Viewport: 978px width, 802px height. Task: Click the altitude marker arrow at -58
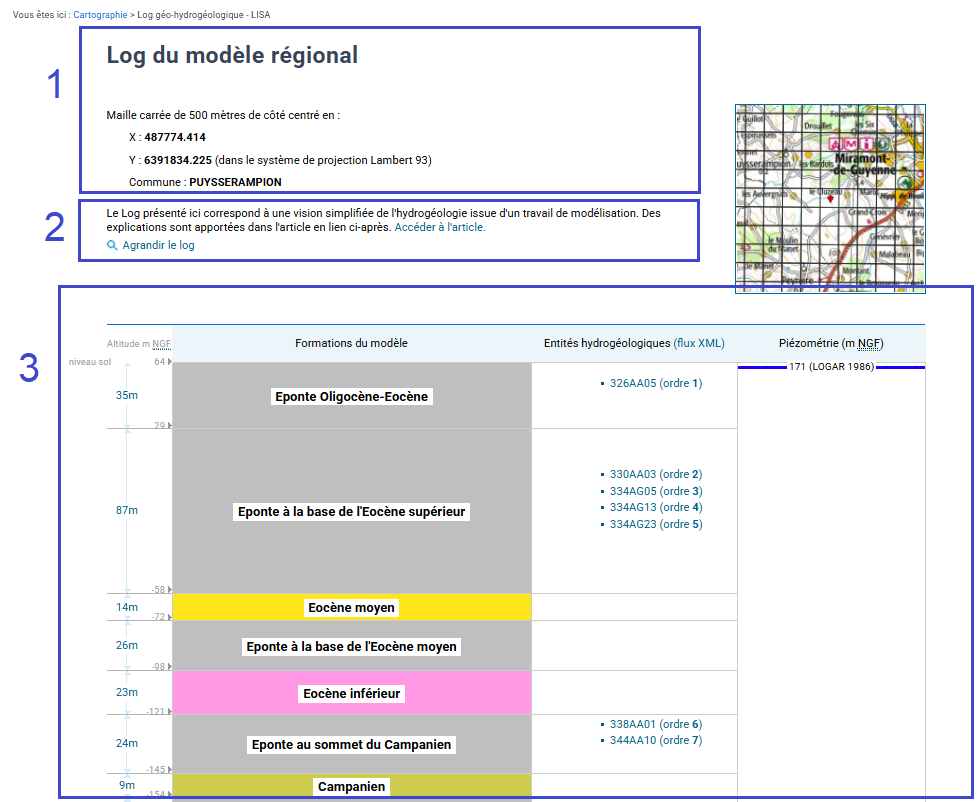pyautogui.click(x=170, y=589)
